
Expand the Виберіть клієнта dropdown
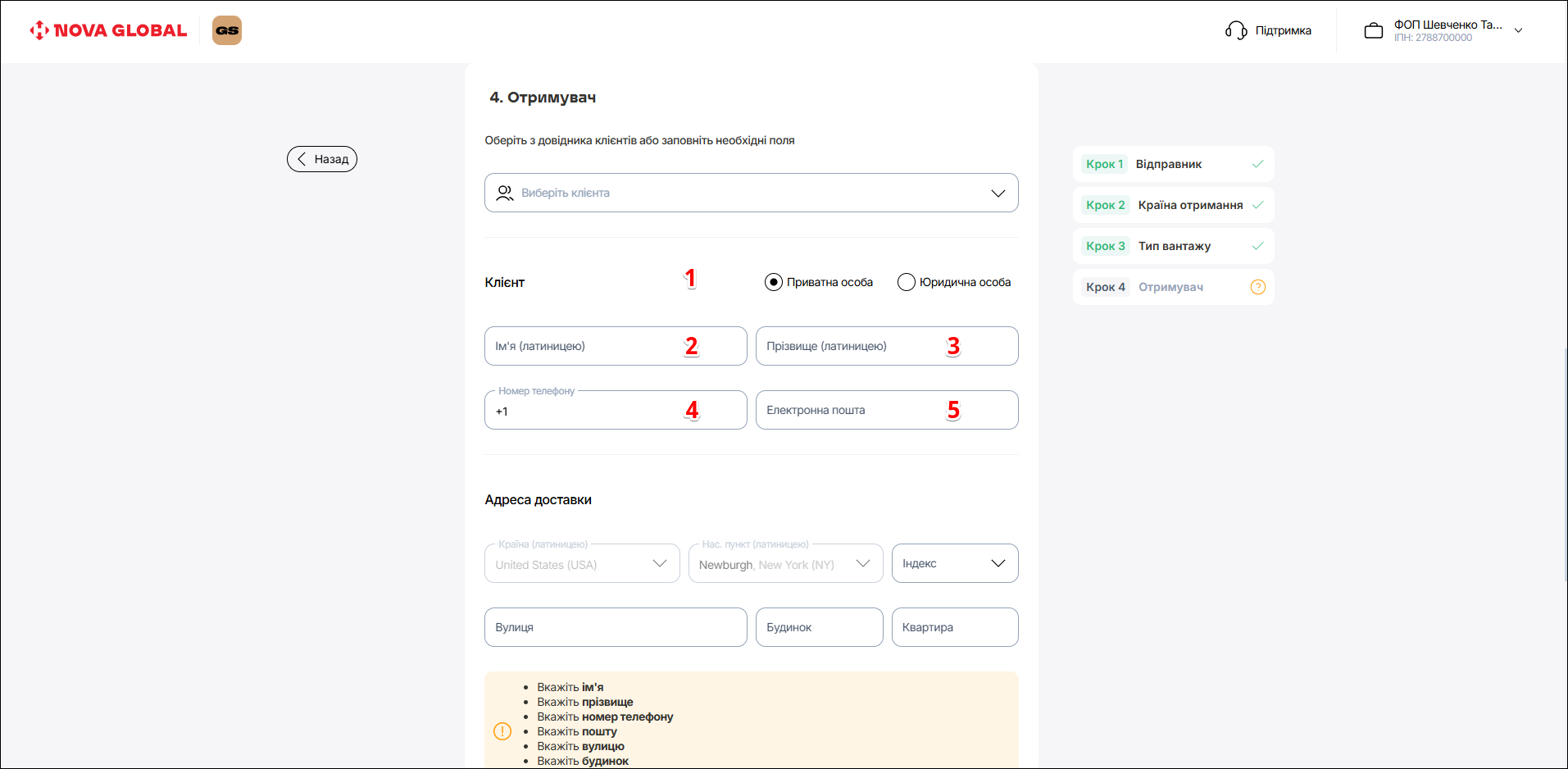998,193
